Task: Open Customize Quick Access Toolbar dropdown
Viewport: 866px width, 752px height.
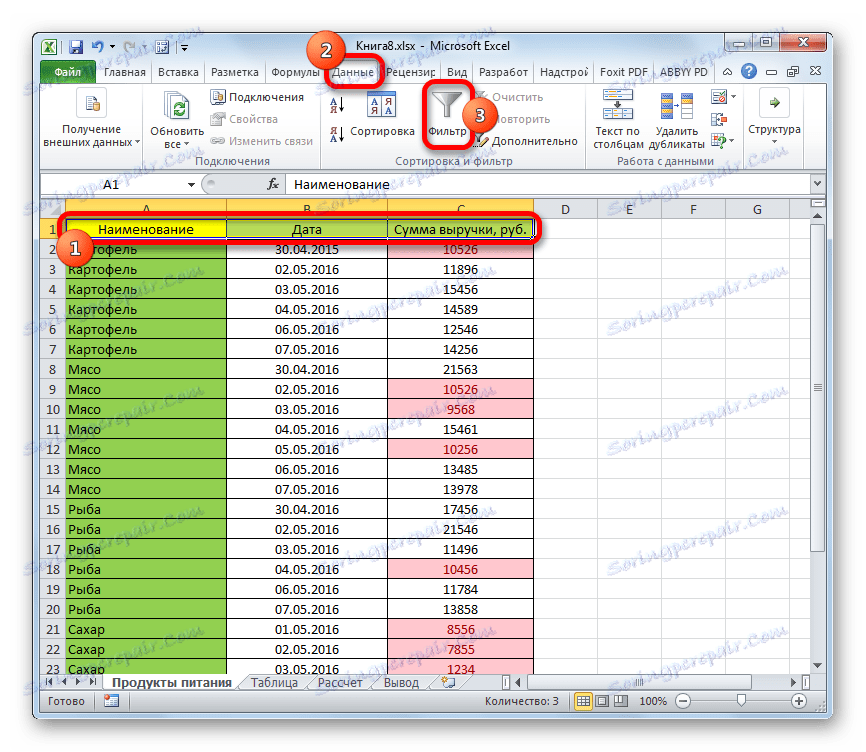Action: coord(184,48)
